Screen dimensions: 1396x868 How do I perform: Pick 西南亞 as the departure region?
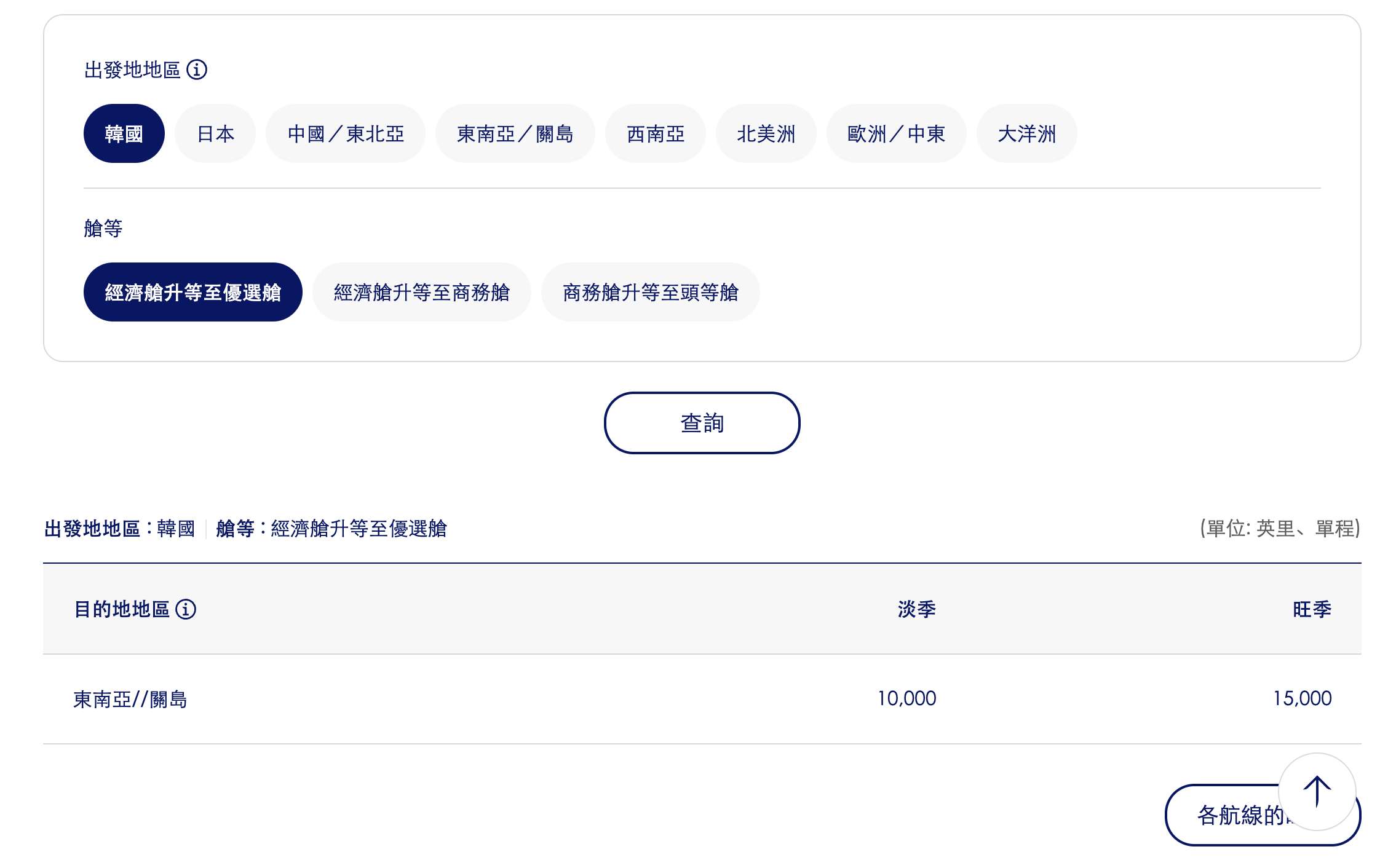click(654, 133)
